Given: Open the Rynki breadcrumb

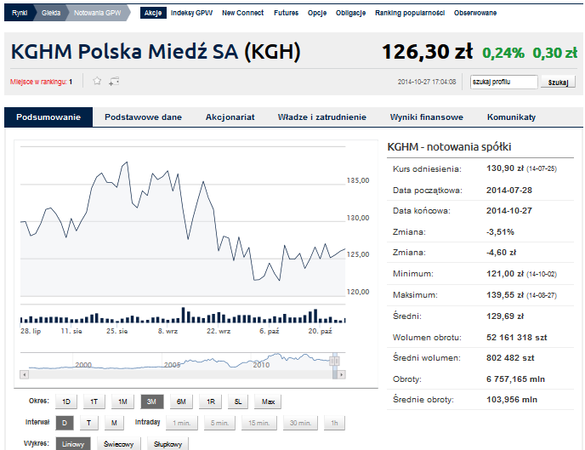Looking at the screenshot, I should coord(19,13).
